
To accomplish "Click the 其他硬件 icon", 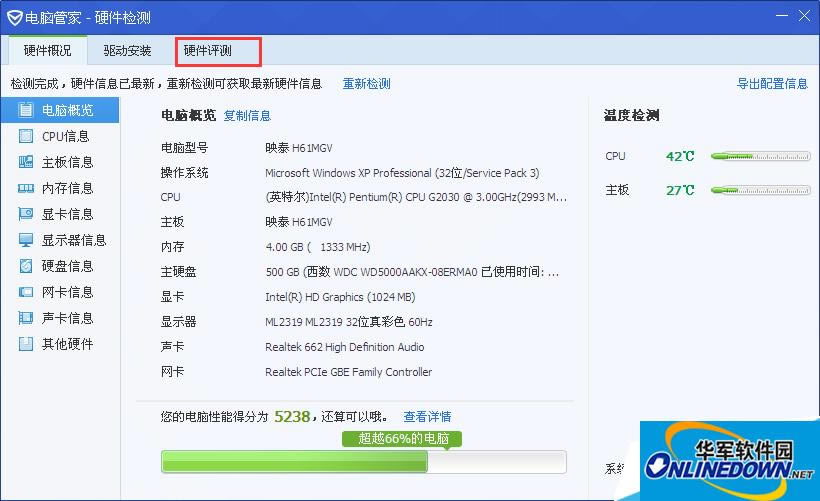I will [25, 344].
